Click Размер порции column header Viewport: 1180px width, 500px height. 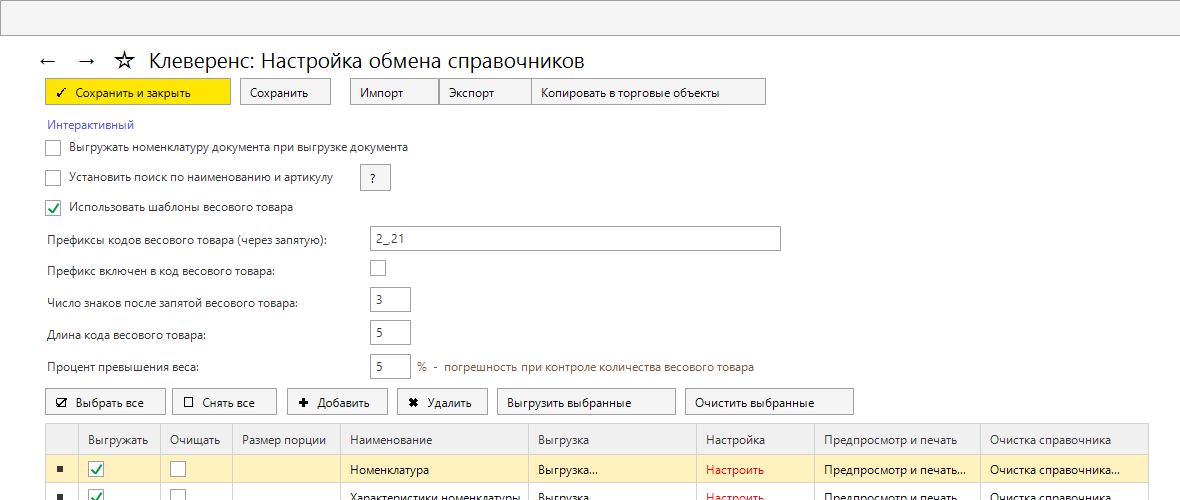coord(286,439)
